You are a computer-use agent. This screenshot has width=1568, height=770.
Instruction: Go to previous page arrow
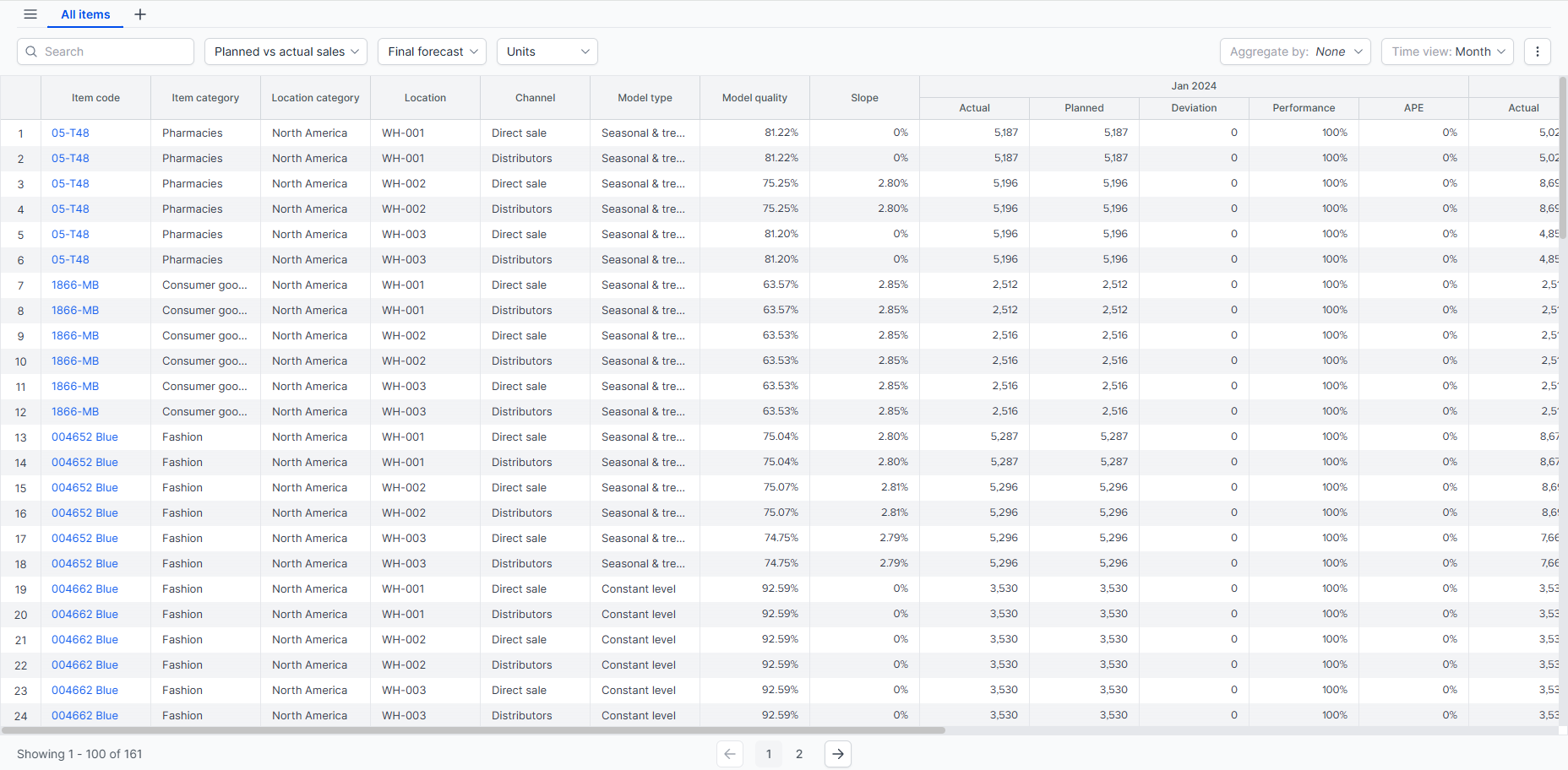tap(730, 754)
